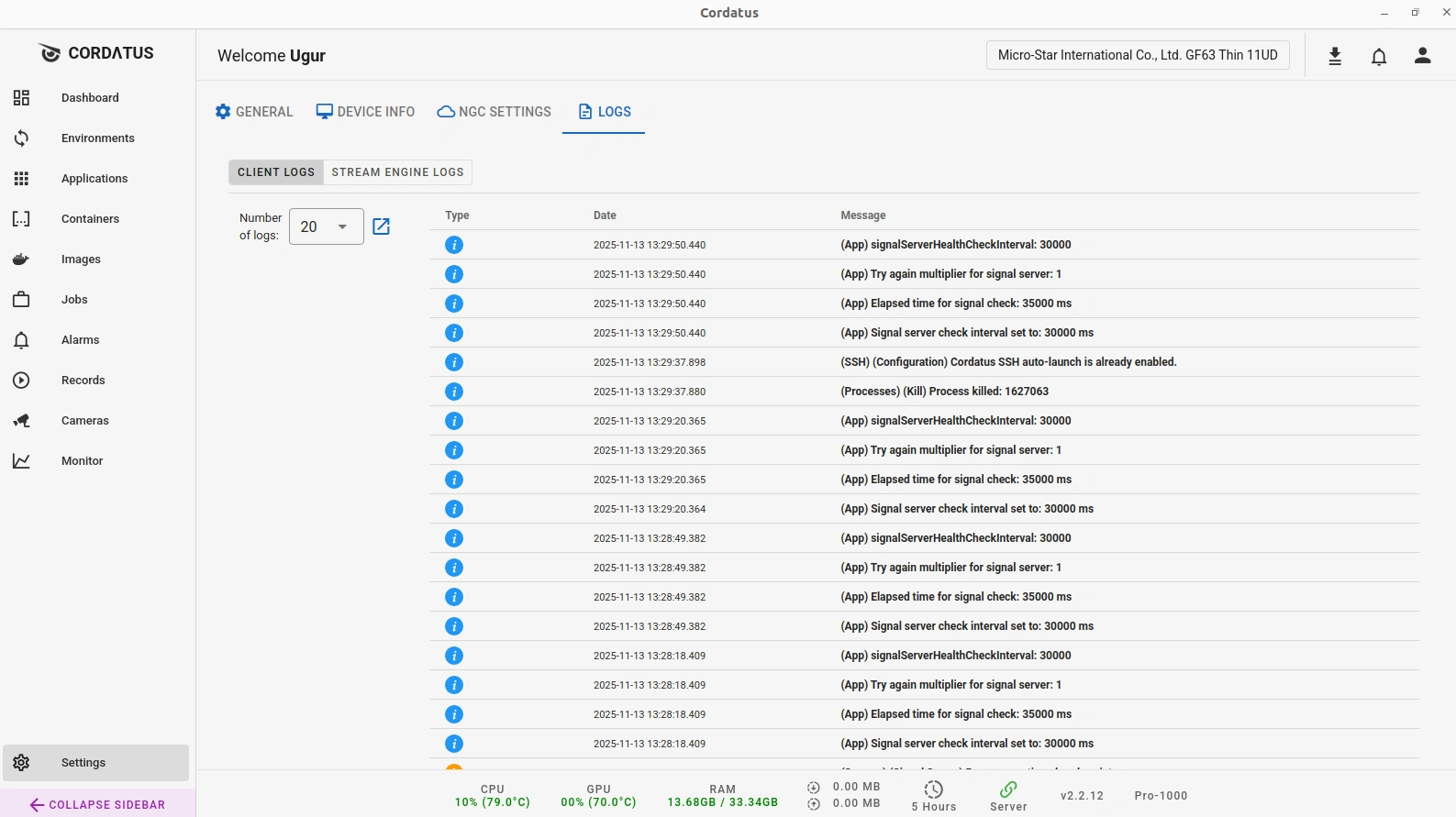
Task: Click the RAM 13.68GB / 33.34GB readout
Action: pos(723,796)
